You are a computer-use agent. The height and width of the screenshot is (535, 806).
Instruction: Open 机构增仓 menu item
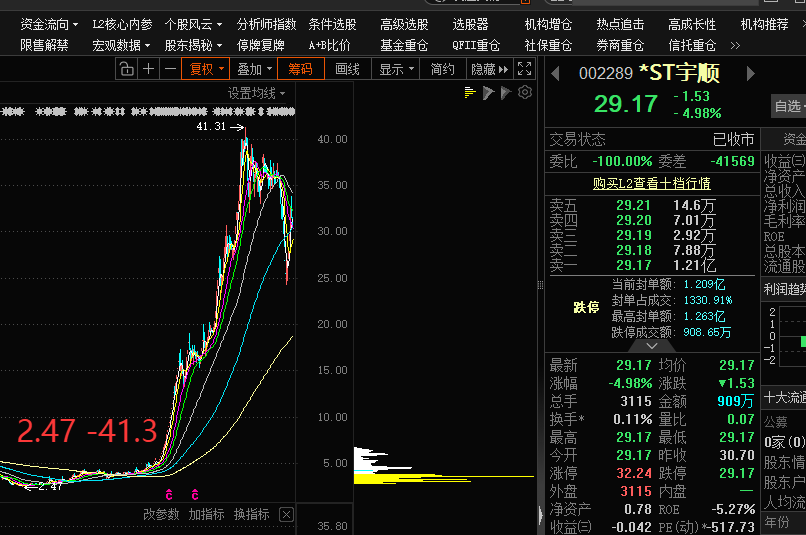[x=548, y=24]
